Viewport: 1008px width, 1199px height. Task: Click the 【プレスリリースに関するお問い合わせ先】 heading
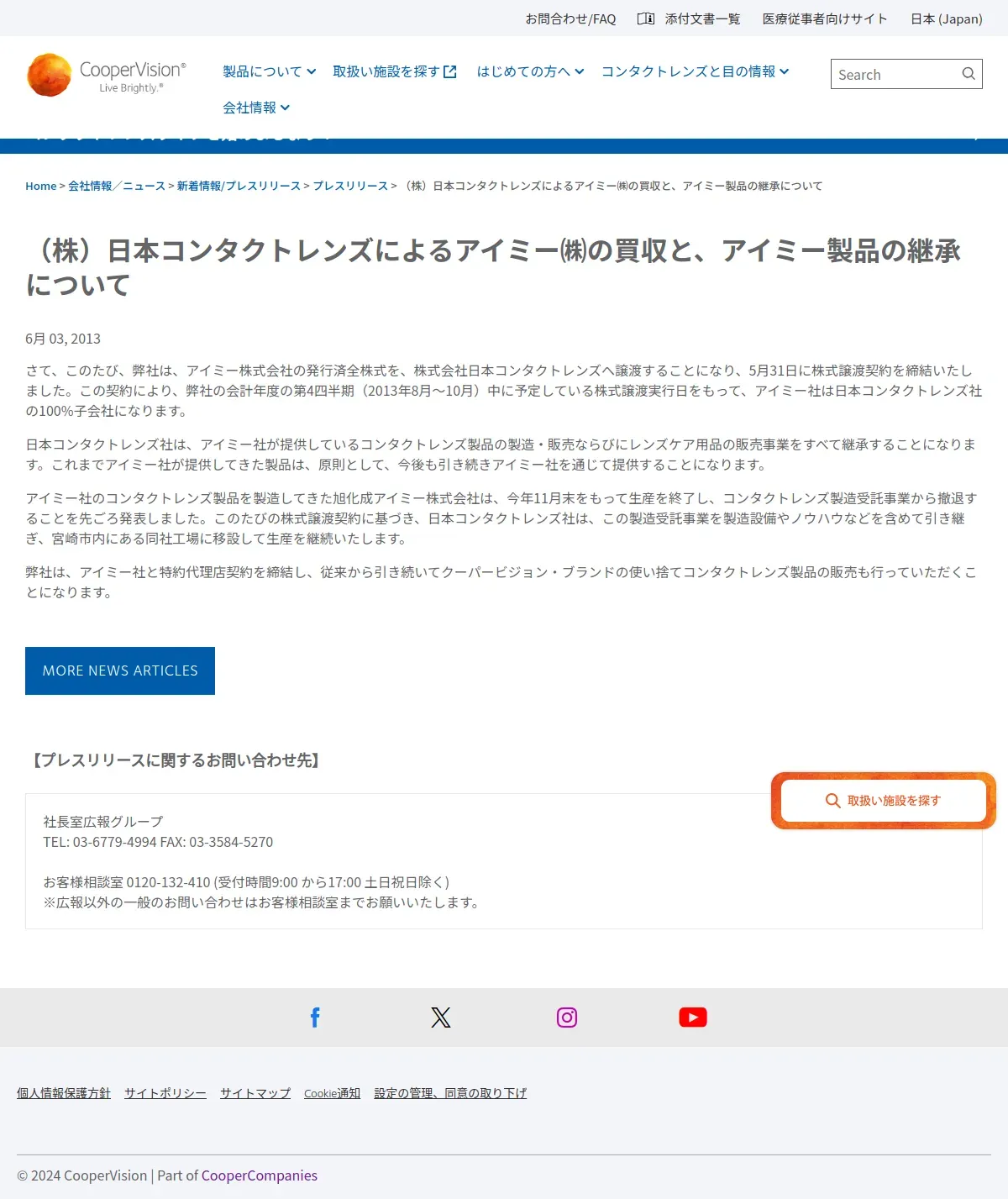[x=176, y=760]
